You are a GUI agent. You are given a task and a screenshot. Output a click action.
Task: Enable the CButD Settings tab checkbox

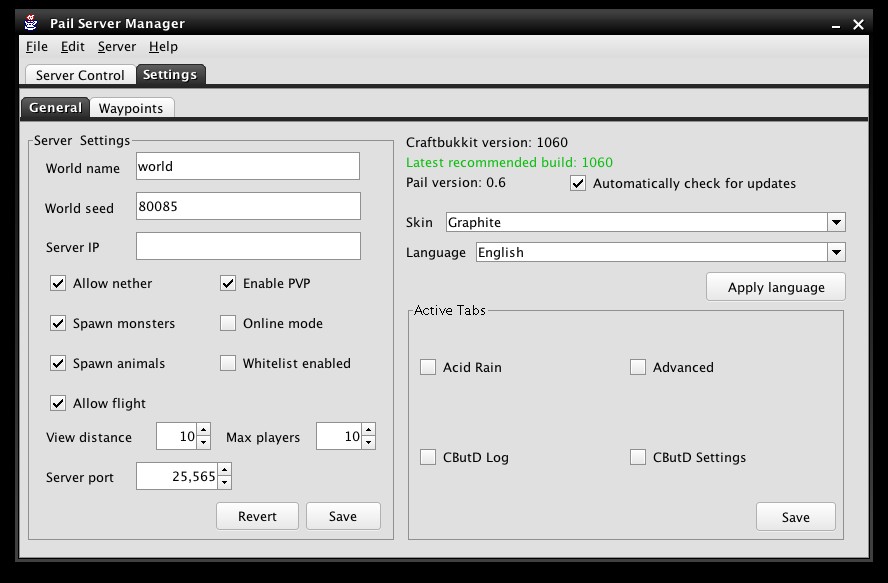[638, 458]
